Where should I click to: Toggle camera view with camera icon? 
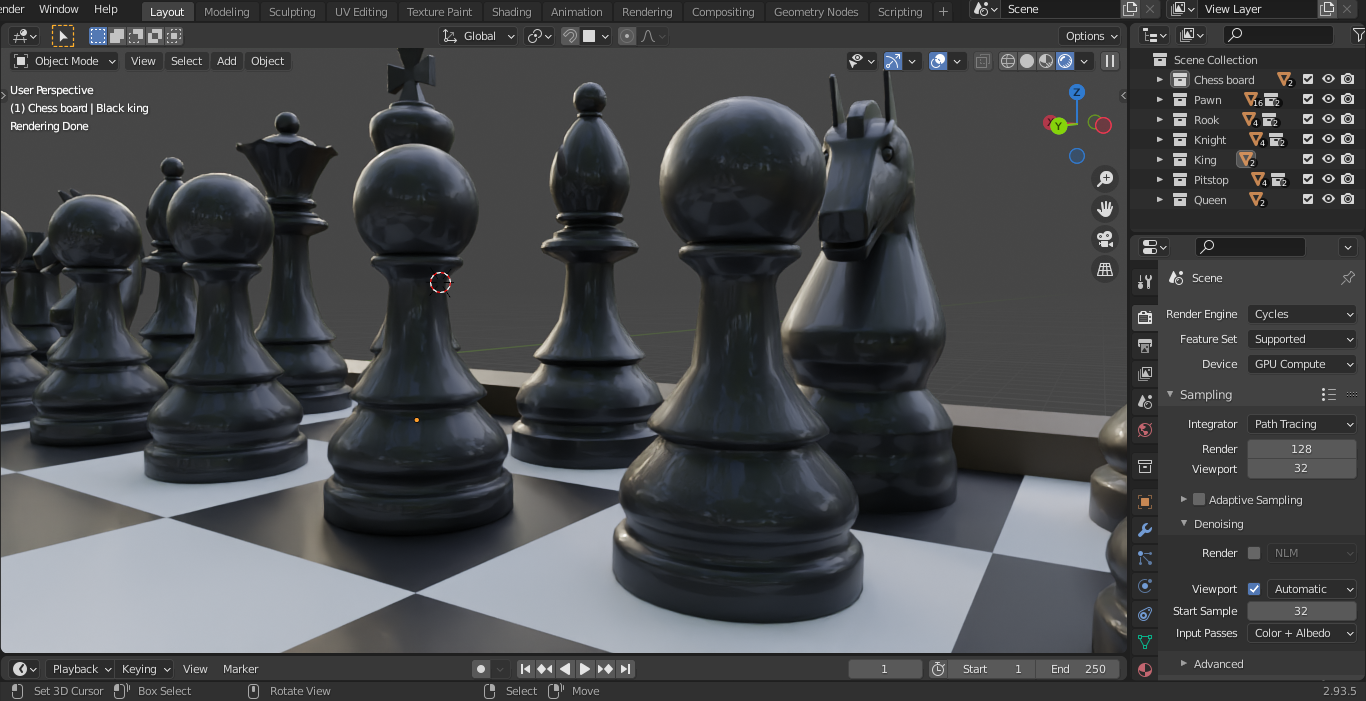pyautogui.click(x=1105, y=239)
